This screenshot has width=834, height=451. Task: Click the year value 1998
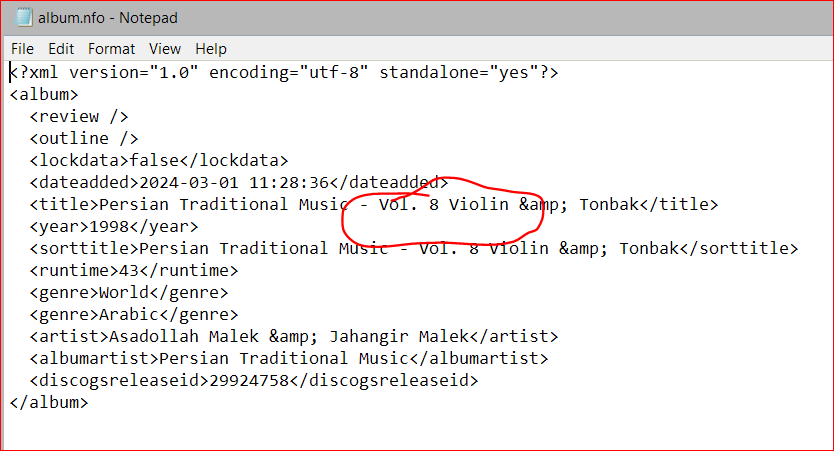109,227
